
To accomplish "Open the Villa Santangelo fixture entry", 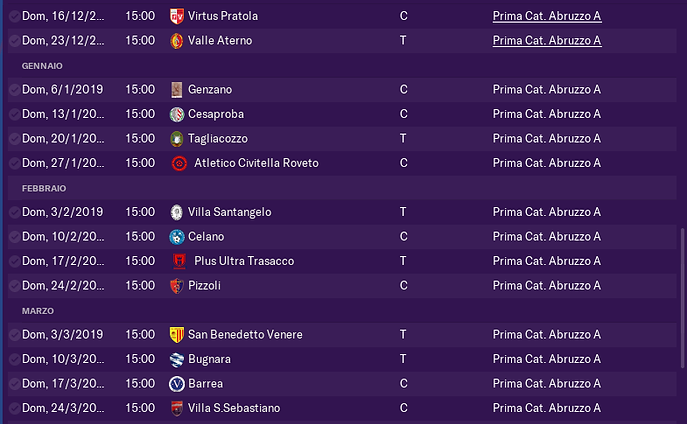I will click(x=342, y=212).
